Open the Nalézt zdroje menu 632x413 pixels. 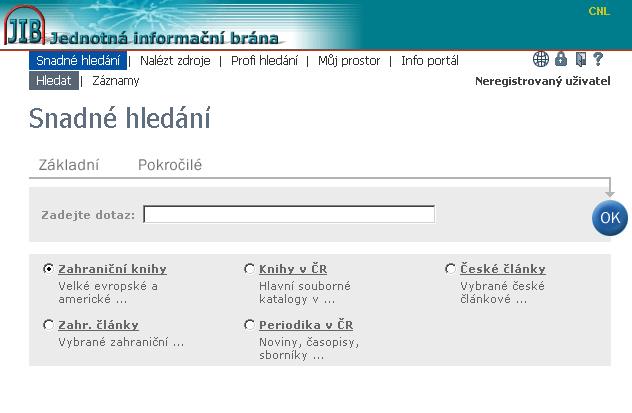pyautogui.click(x=175, y=61)
